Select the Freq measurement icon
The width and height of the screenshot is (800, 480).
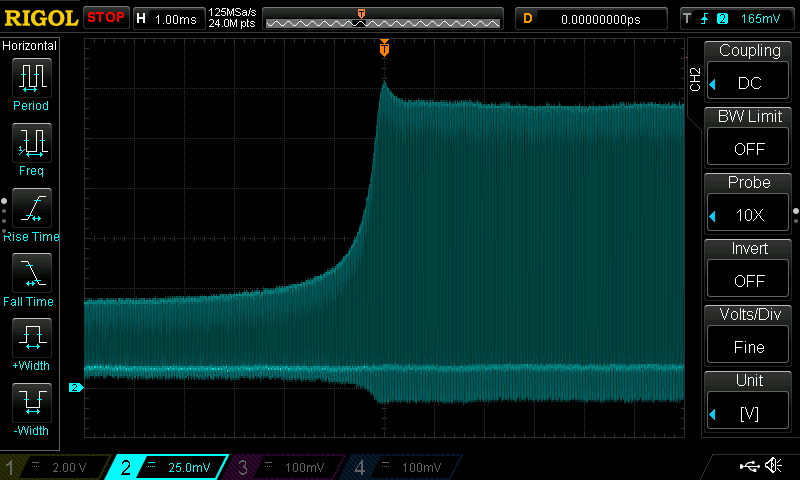click(31, 143)
